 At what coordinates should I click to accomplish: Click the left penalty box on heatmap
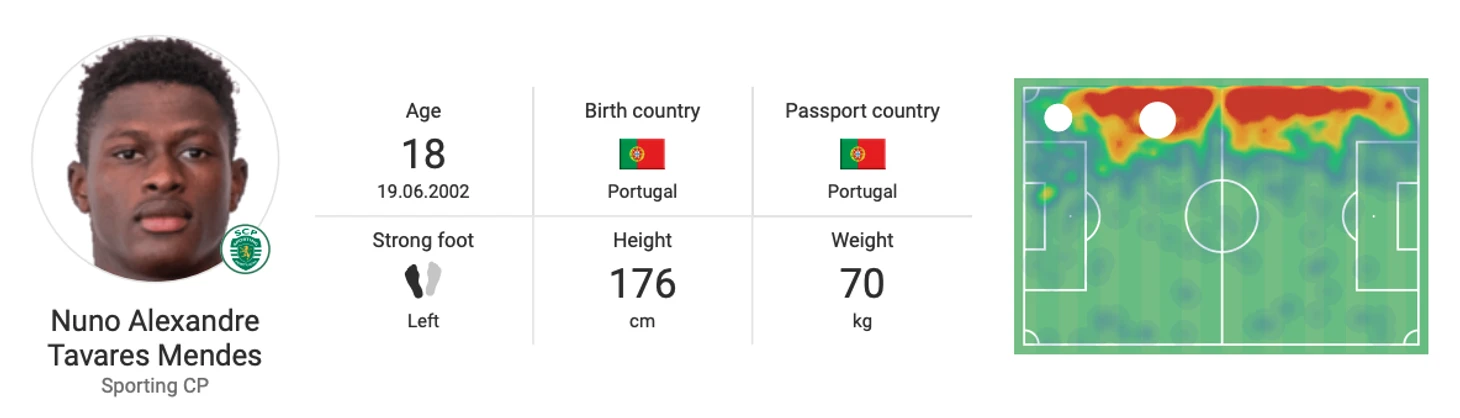(x=1056, y=215)
